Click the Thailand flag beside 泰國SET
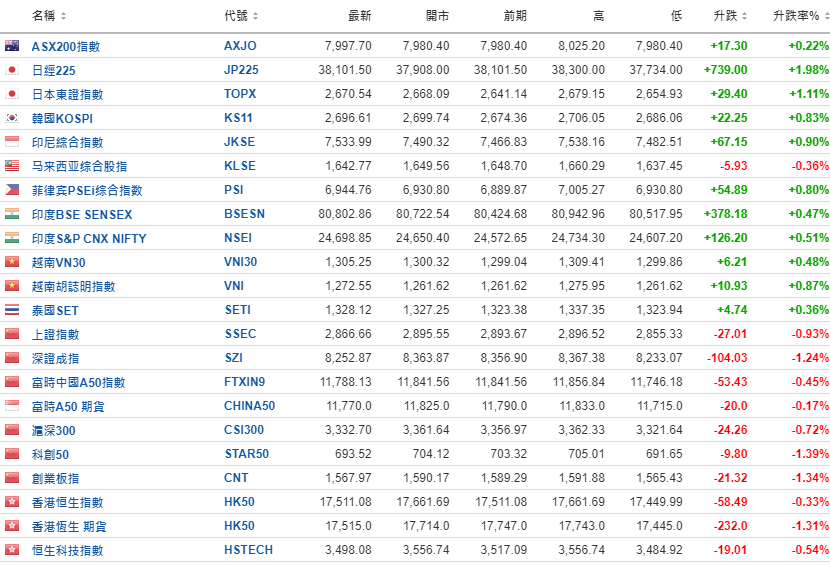The width and height of the screenshot is (830, 565). (12, 310)
